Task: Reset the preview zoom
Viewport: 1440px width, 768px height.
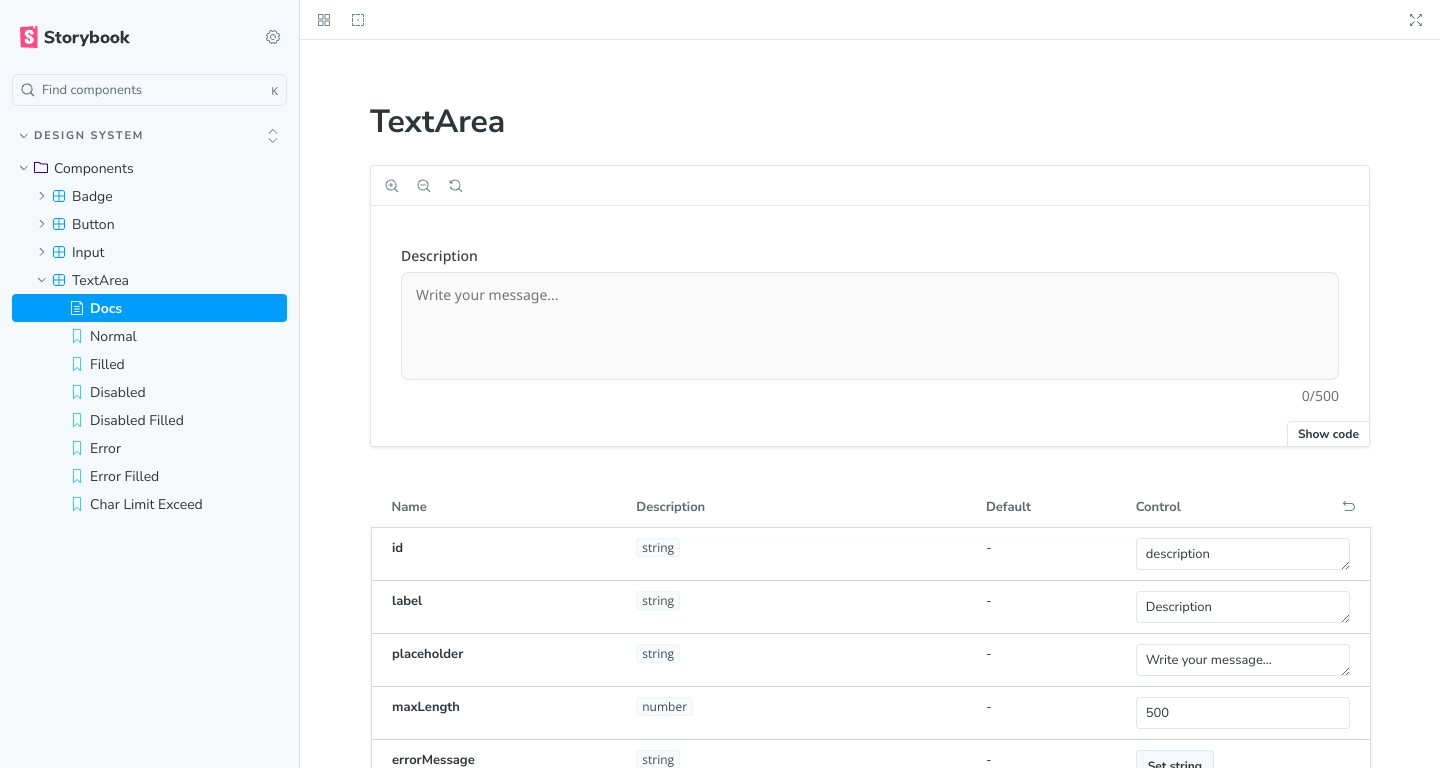Action: 456,186
